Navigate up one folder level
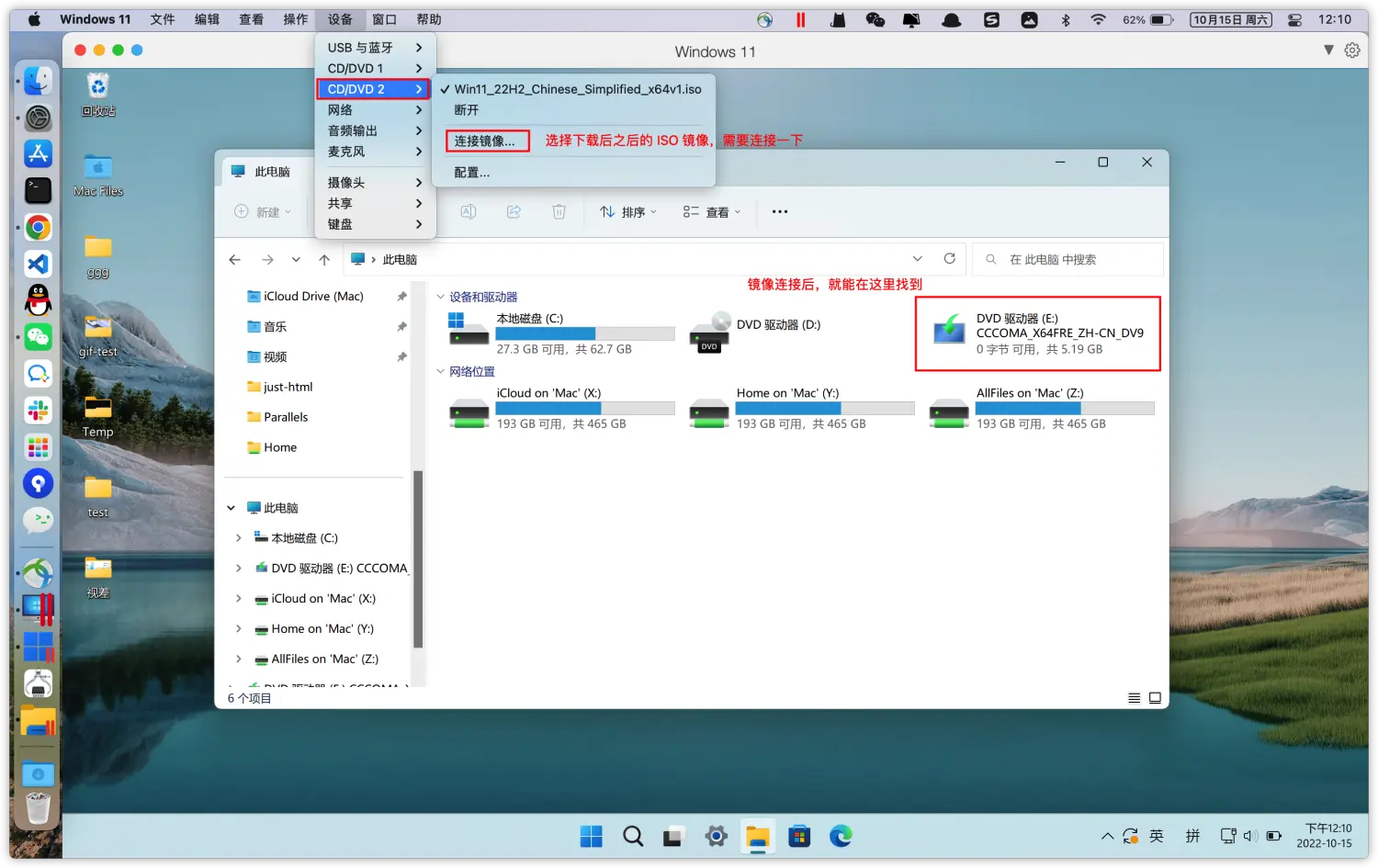This screenshot has width=1378, height=868. coord(324,260)
